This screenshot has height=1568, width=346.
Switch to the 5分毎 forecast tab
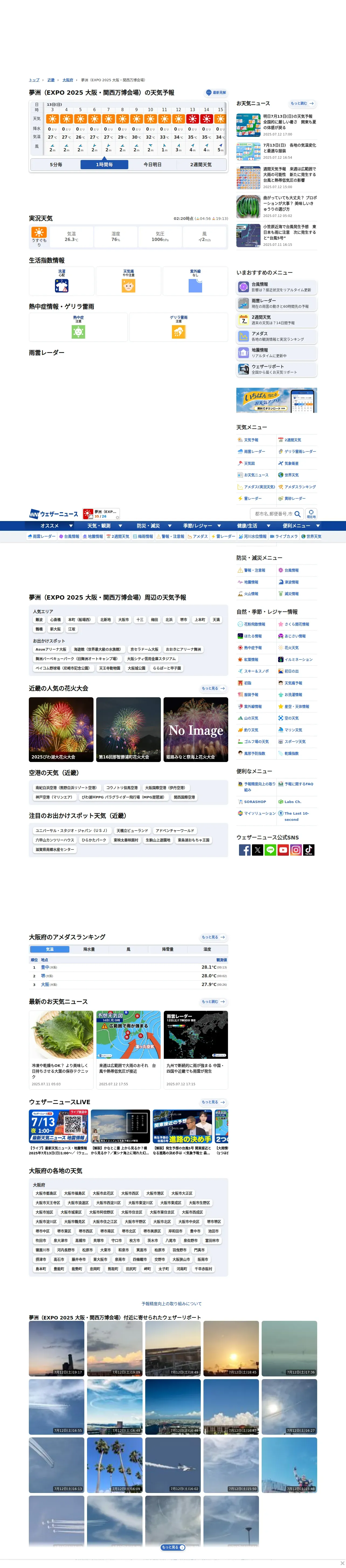tap(56, 164)
